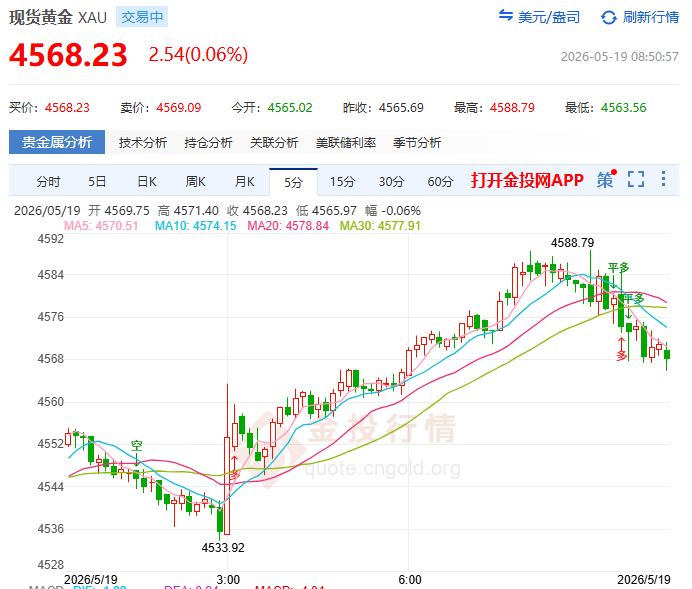Click the refresh quotes circular icon
This screenshot has height=589, width=692.
coord(609,18)
